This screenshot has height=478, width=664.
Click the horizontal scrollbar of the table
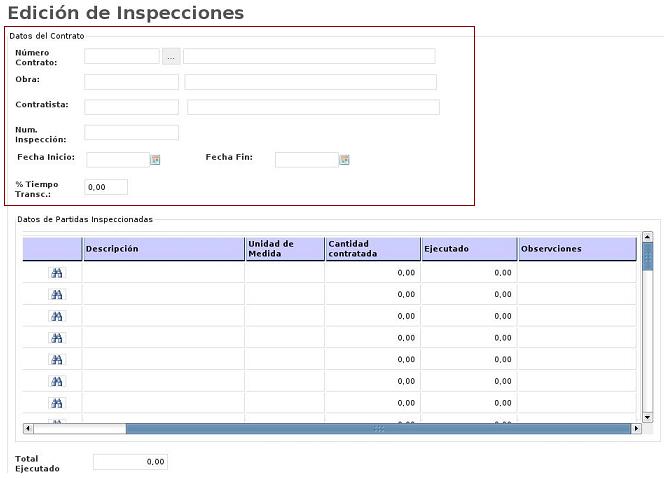[378, 429]
